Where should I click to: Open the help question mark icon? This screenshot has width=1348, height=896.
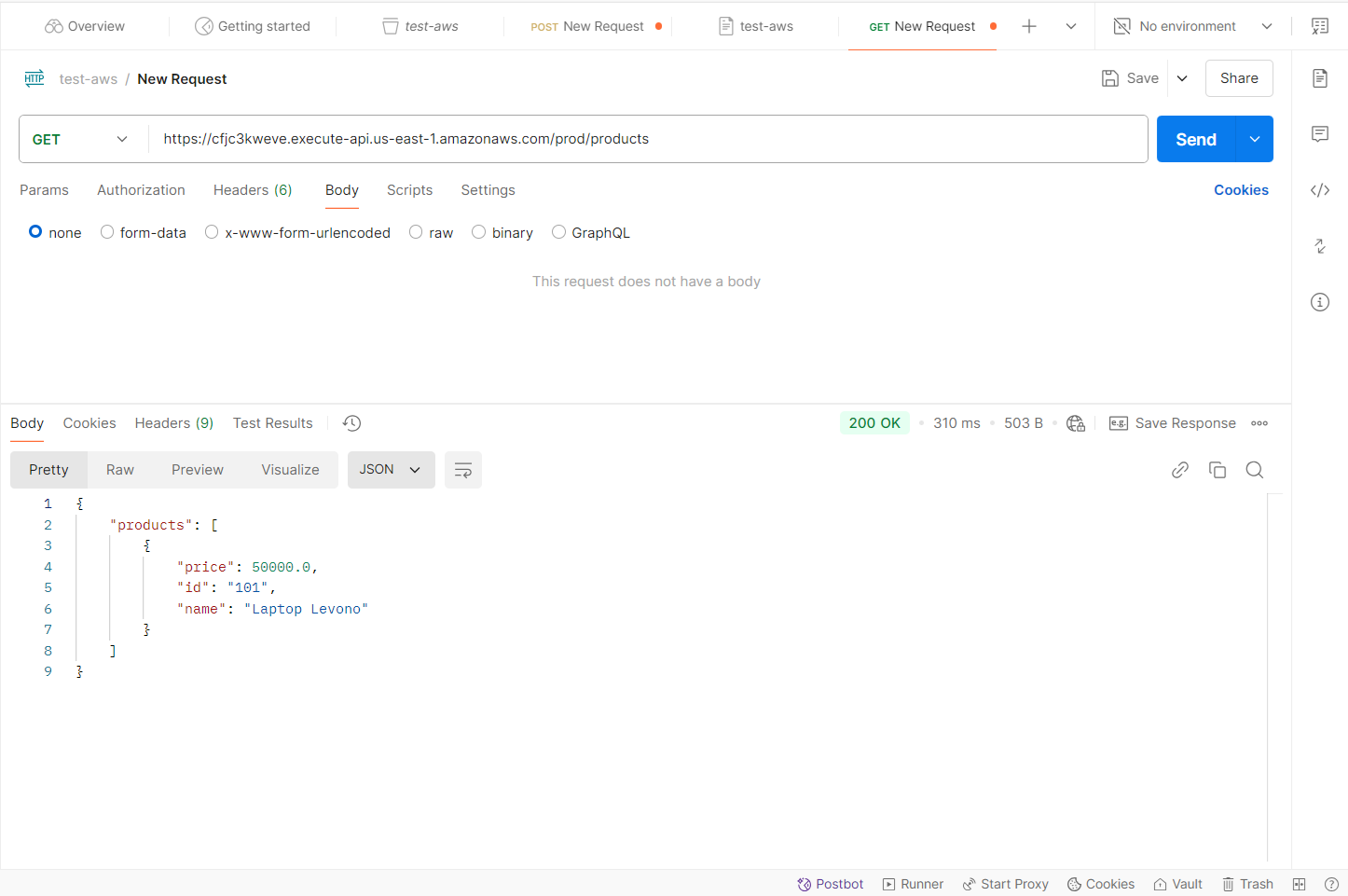1331,884
